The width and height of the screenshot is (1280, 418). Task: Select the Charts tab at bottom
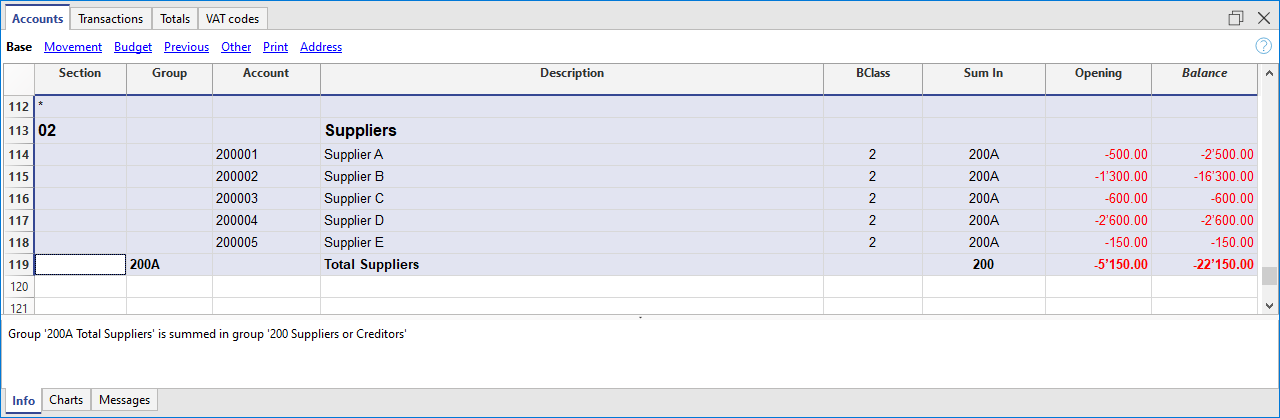tap(66, 400)
